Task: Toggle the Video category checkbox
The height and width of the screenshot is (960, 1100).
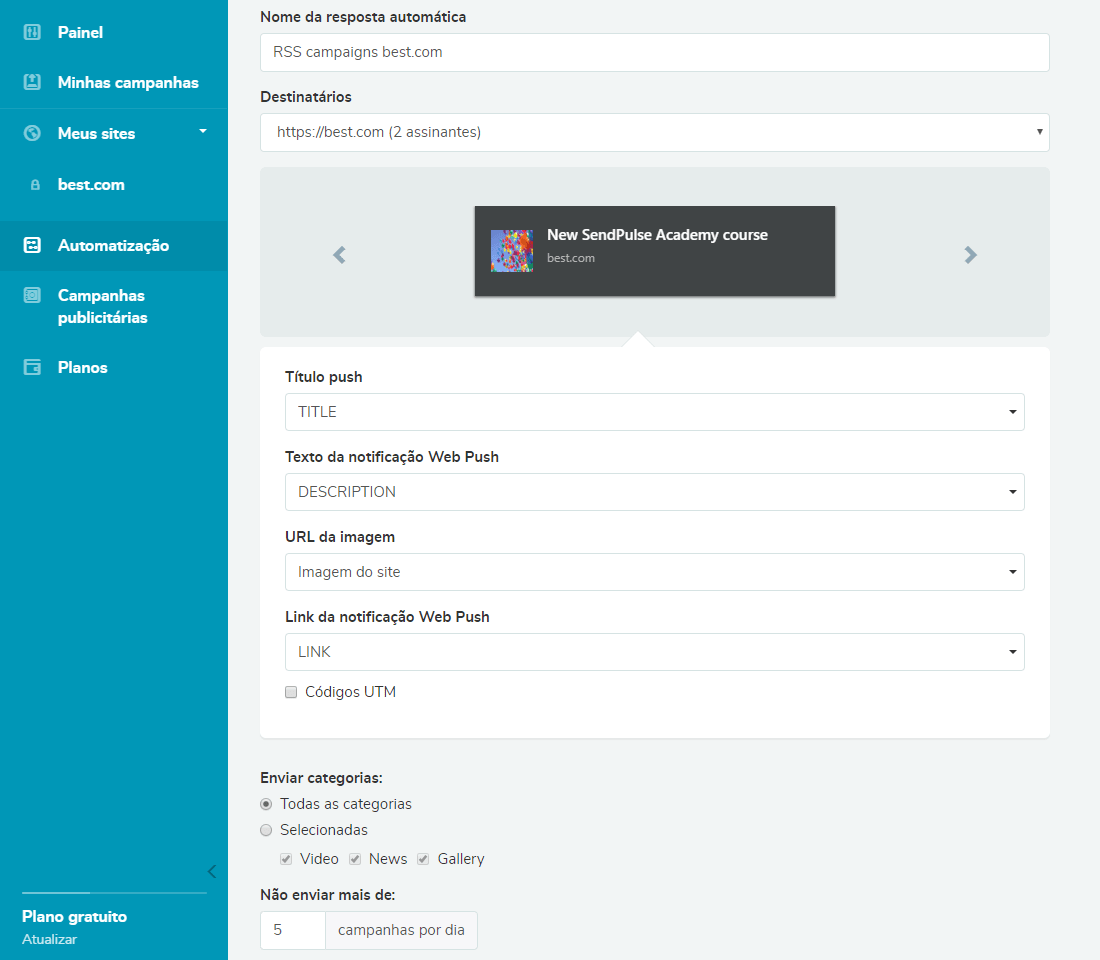Action: coord(286,859)
